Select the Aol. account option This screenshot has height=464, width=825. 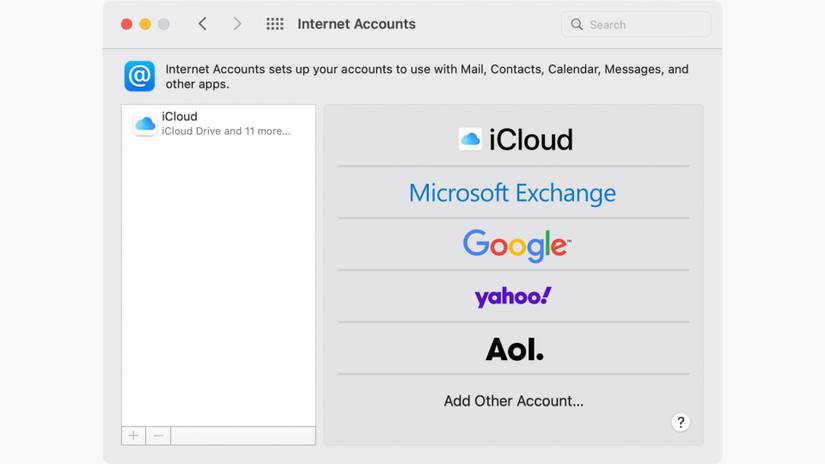(514, 349)
